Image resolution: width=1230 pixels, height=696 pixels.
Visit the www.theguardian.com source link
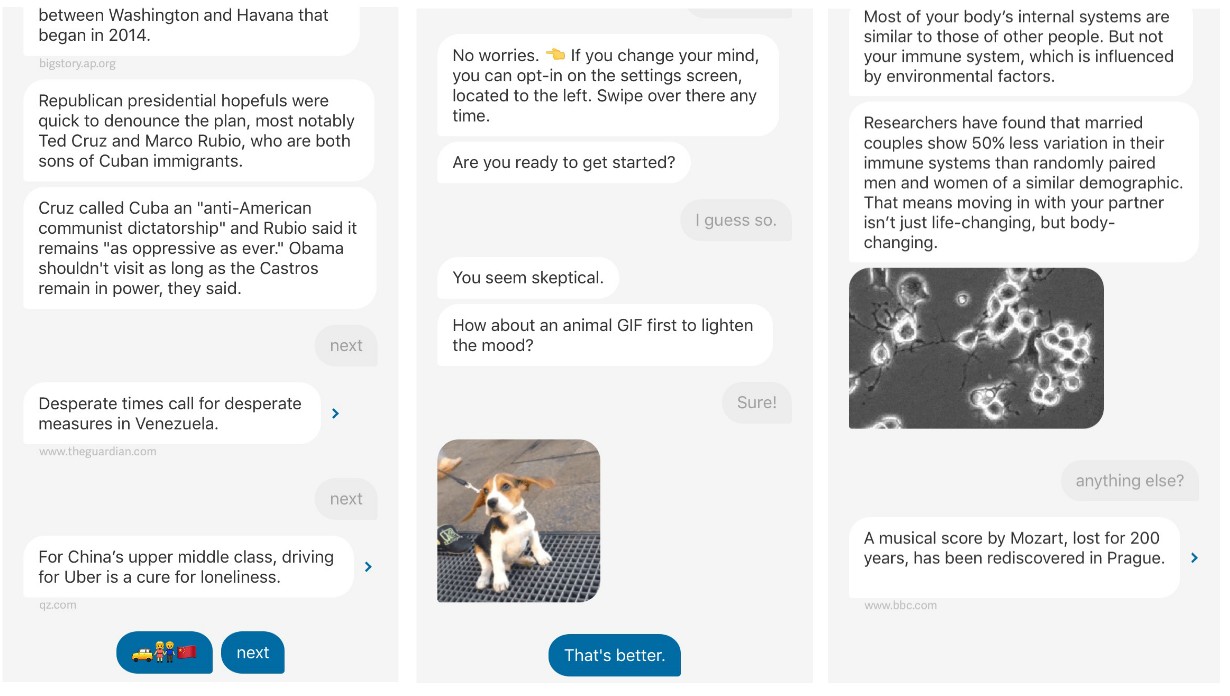(x=97, y=451)
